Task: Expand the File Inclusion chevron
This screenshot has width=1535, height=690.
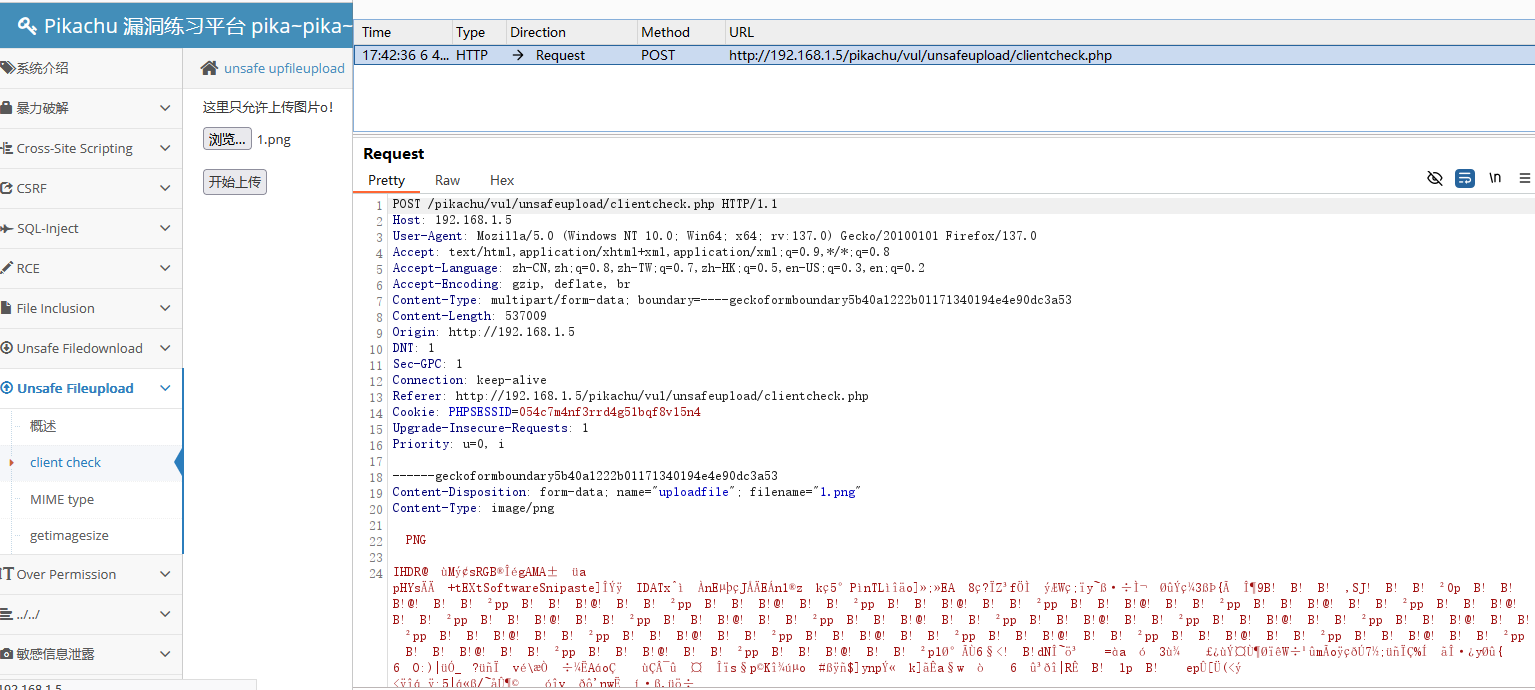Action: tap(165, 308)
